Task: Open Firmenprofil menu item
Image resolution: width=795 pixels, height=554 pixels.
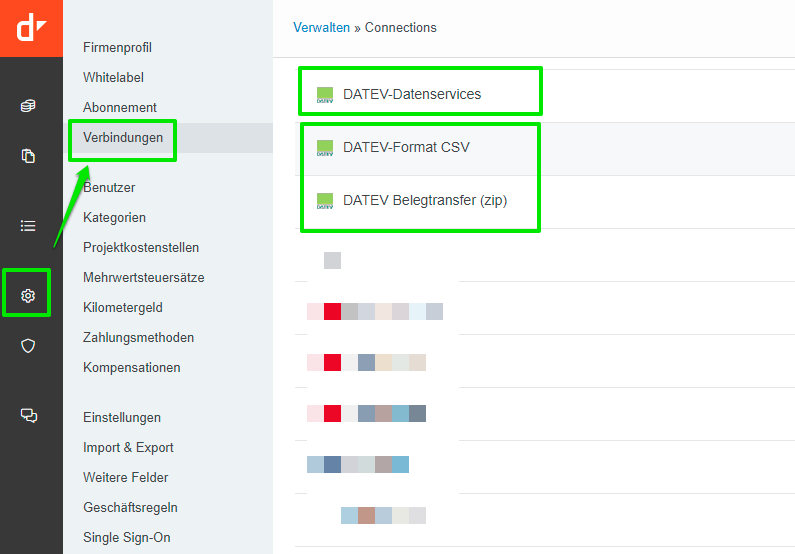Action: click(117, 47)
